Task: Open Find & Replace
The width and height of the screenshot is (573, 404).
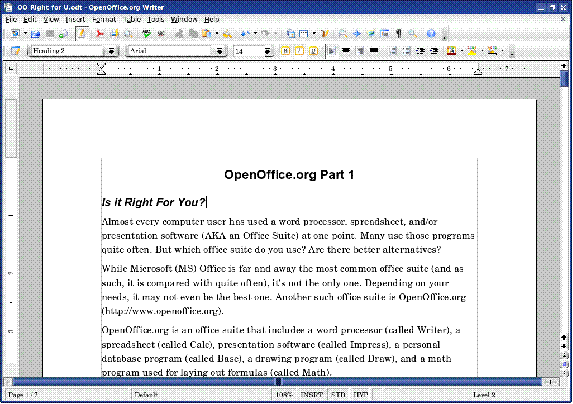Action: coord(343,34)
